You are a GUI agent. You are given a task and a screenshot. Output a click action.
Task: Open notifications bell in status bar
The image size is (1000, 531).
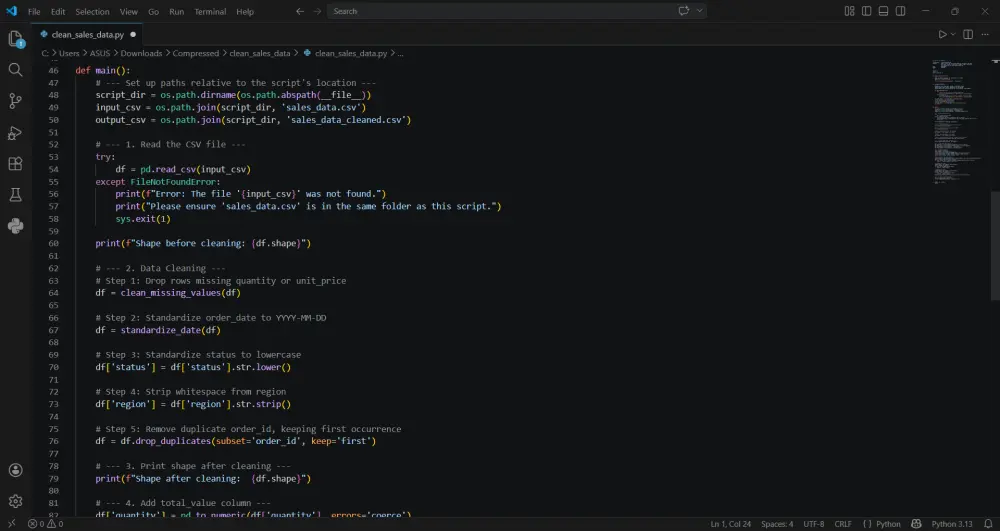point(989,524)
